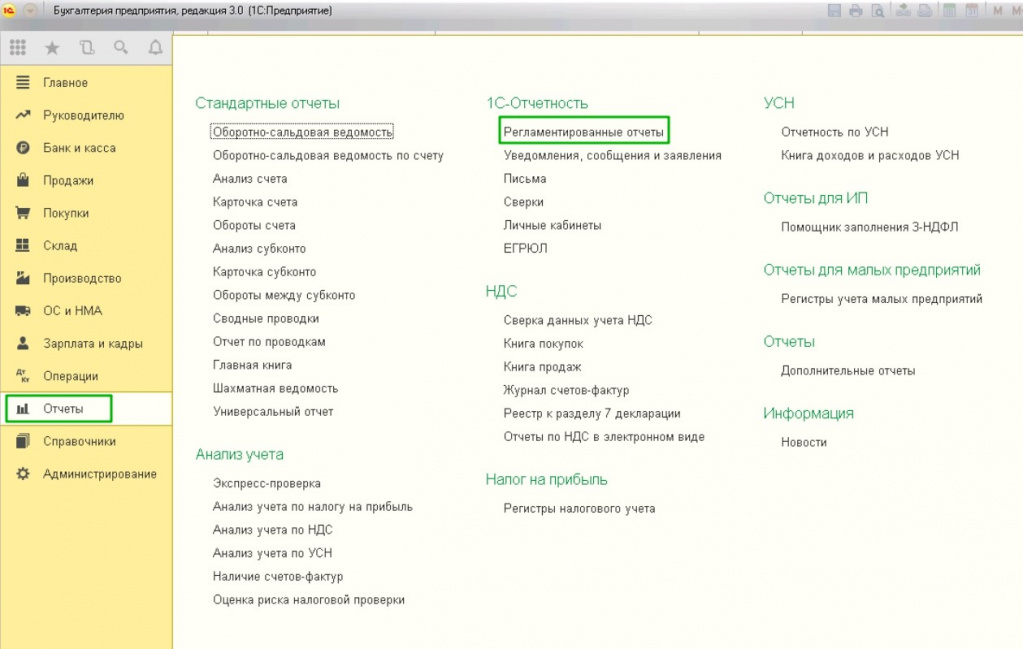Viewport: 1023px width, 649px height.
Task: Open Книга доходов и расходов УСН
Action: (870, 155)
